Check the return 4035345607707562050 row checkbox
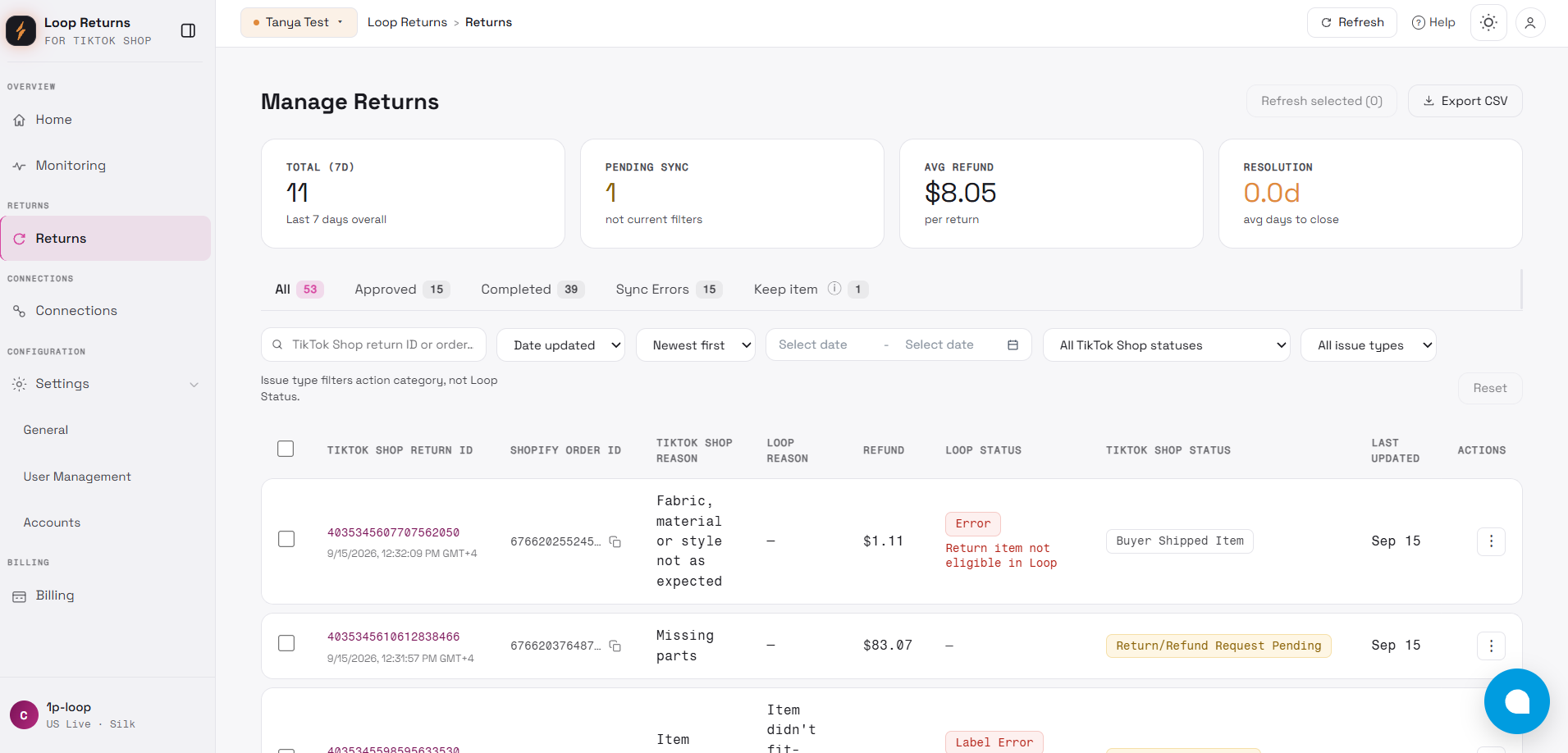 286,539
